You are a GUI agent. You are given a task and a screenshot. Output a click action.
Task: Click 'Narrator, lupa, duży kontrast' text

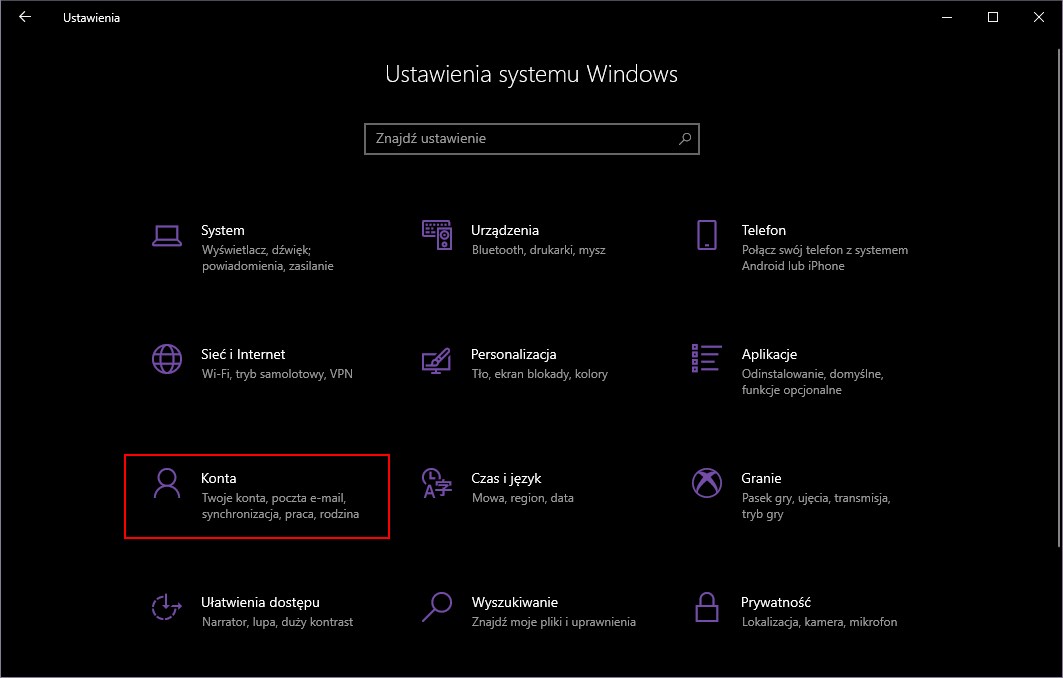click(277, 622)
